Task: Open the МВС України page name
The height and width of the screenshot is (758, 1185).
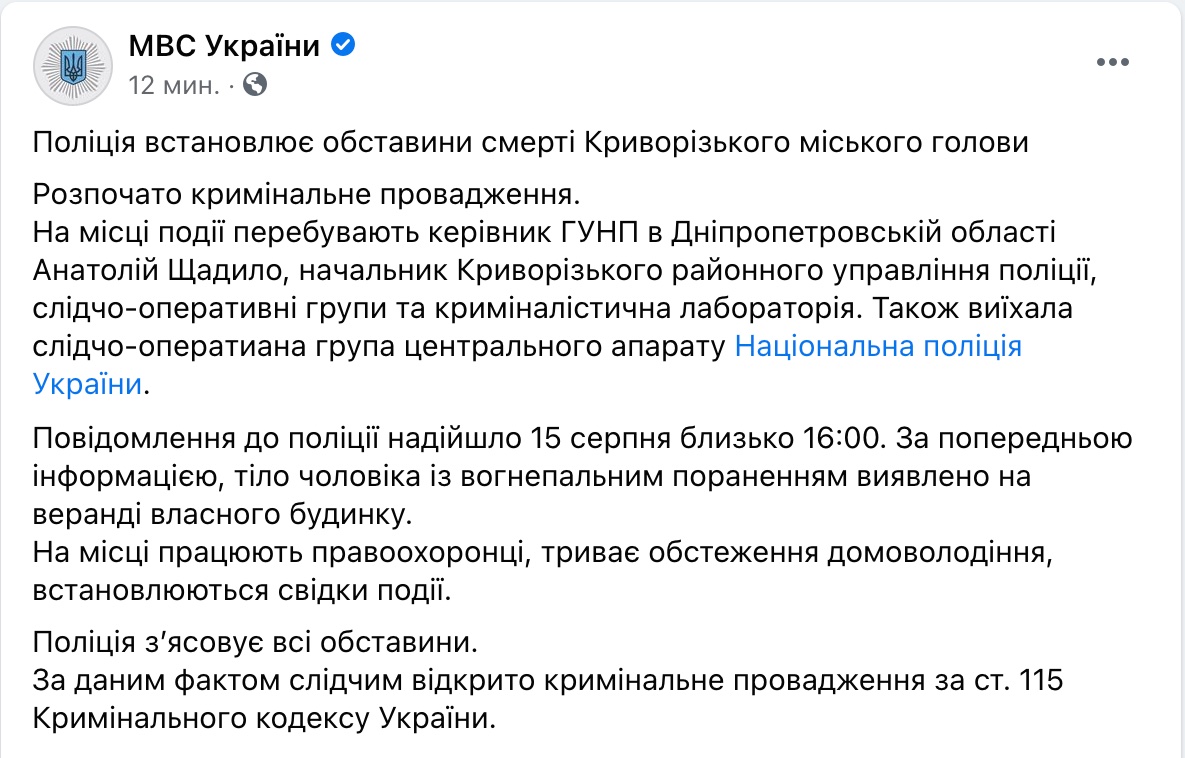Action: tap(224, 45)
